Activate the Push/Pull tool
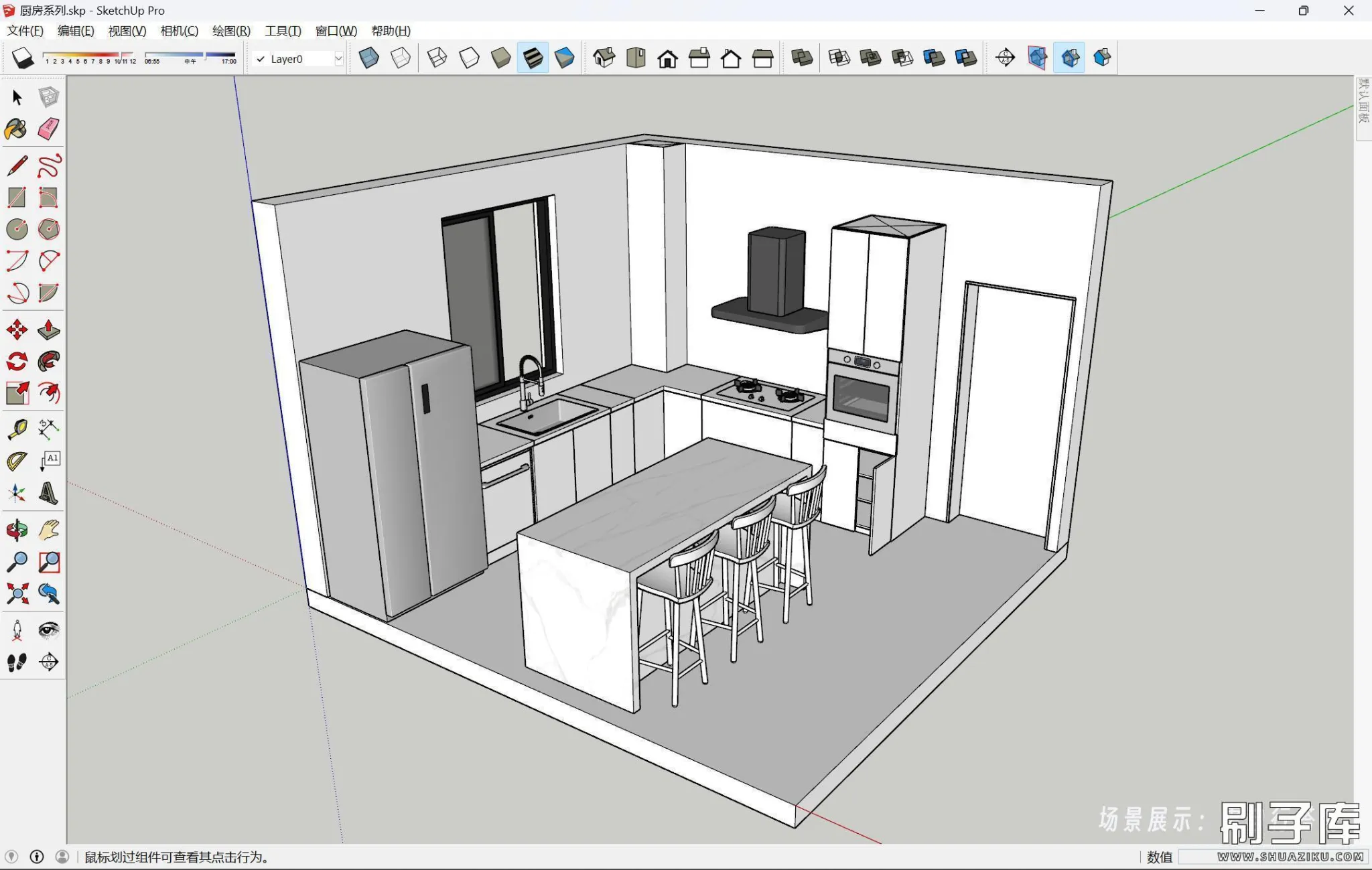Image resolution: width=1372 pixels, height=870 pixels. click(48, 330)
